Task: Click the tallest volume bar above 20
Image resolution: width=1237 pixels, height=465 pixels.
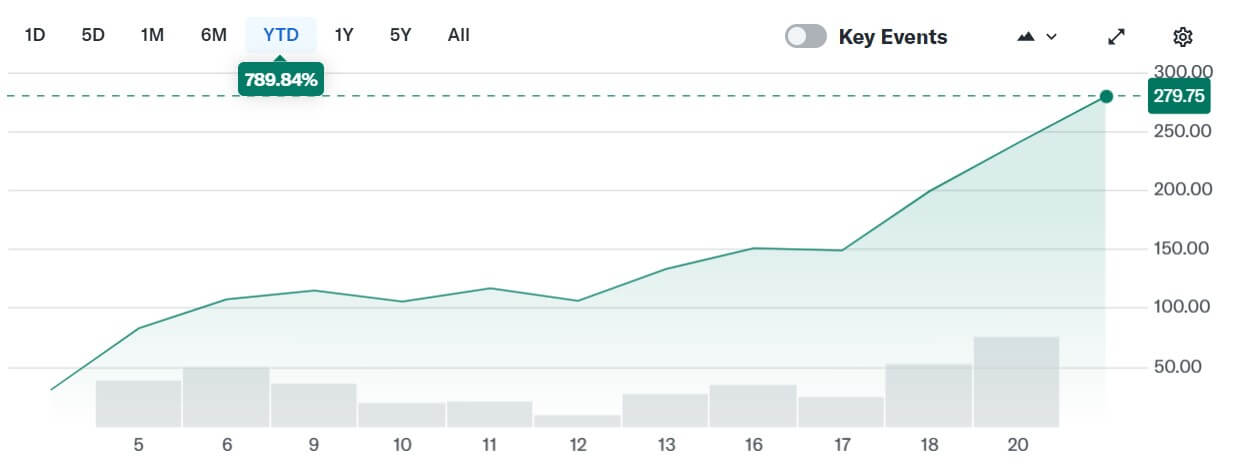Action: pos(1016,382)
